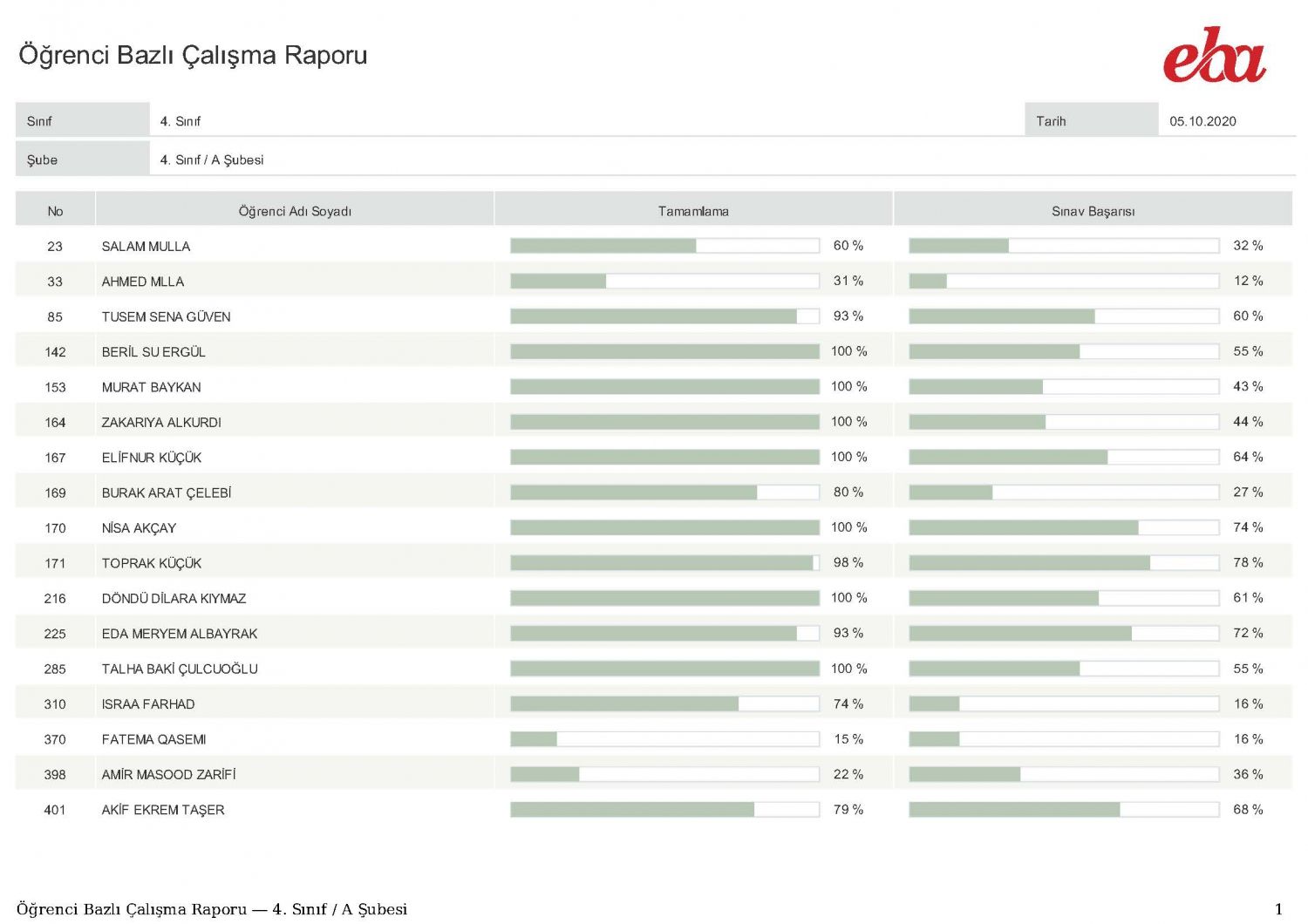Select the Tamamlama column header
This screenshot has height=924, width=1308.
click(x=693, y=211)
